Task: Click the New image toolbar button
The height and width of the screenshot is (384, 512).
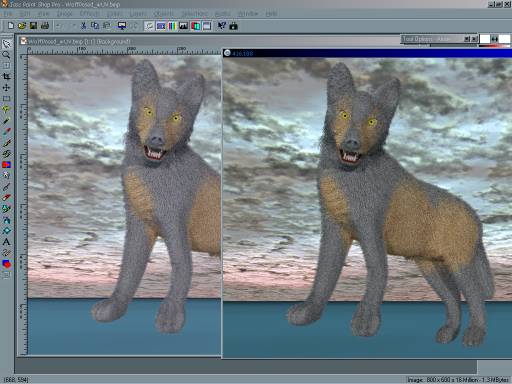Action: click(11, 26)
